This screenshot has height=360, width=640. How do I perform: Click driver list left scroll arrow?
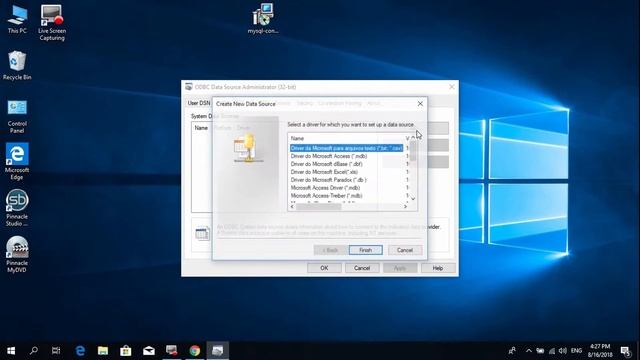pyautogui.click(x=292, y=207)
